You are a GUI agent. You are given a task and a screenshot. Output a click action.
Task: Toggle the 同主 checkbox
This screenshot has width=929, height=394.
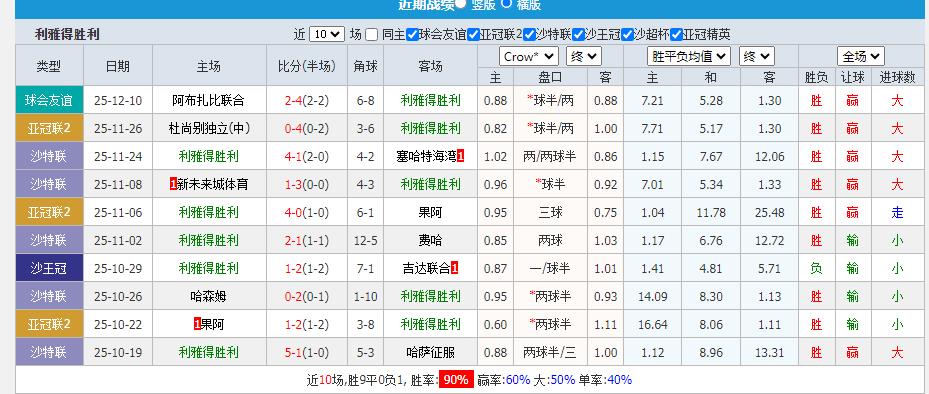[x=371, y=35]
